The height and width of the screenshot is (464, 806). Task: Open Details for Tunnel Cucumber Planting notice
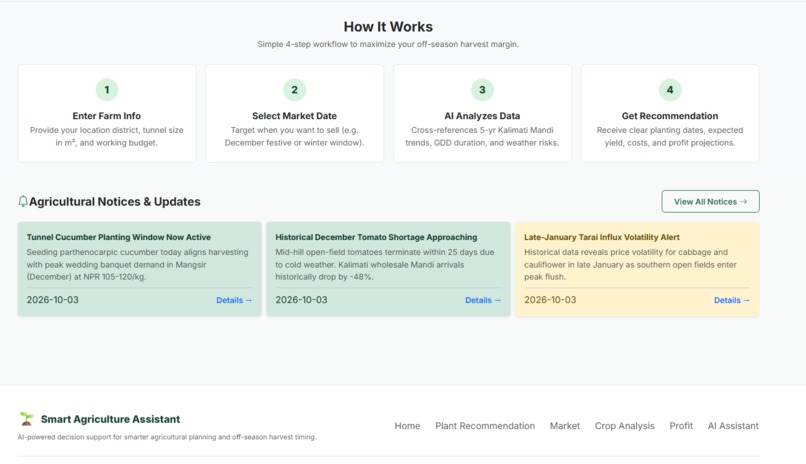pos(234,300)
